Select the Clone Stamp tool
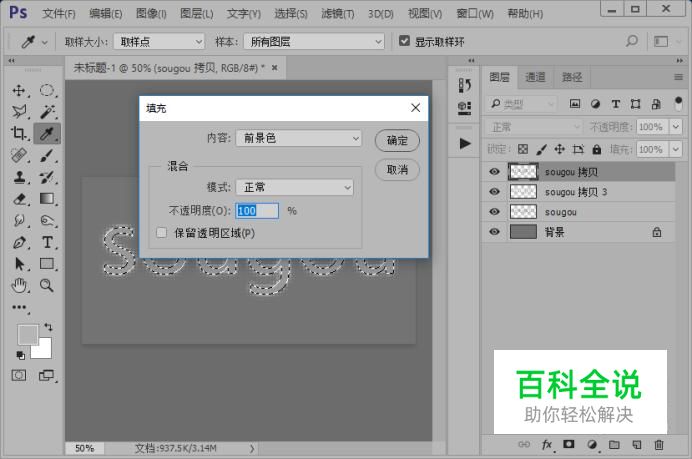Image resolution: width=692 pixels, height=459 pixels. coord(19,177)
